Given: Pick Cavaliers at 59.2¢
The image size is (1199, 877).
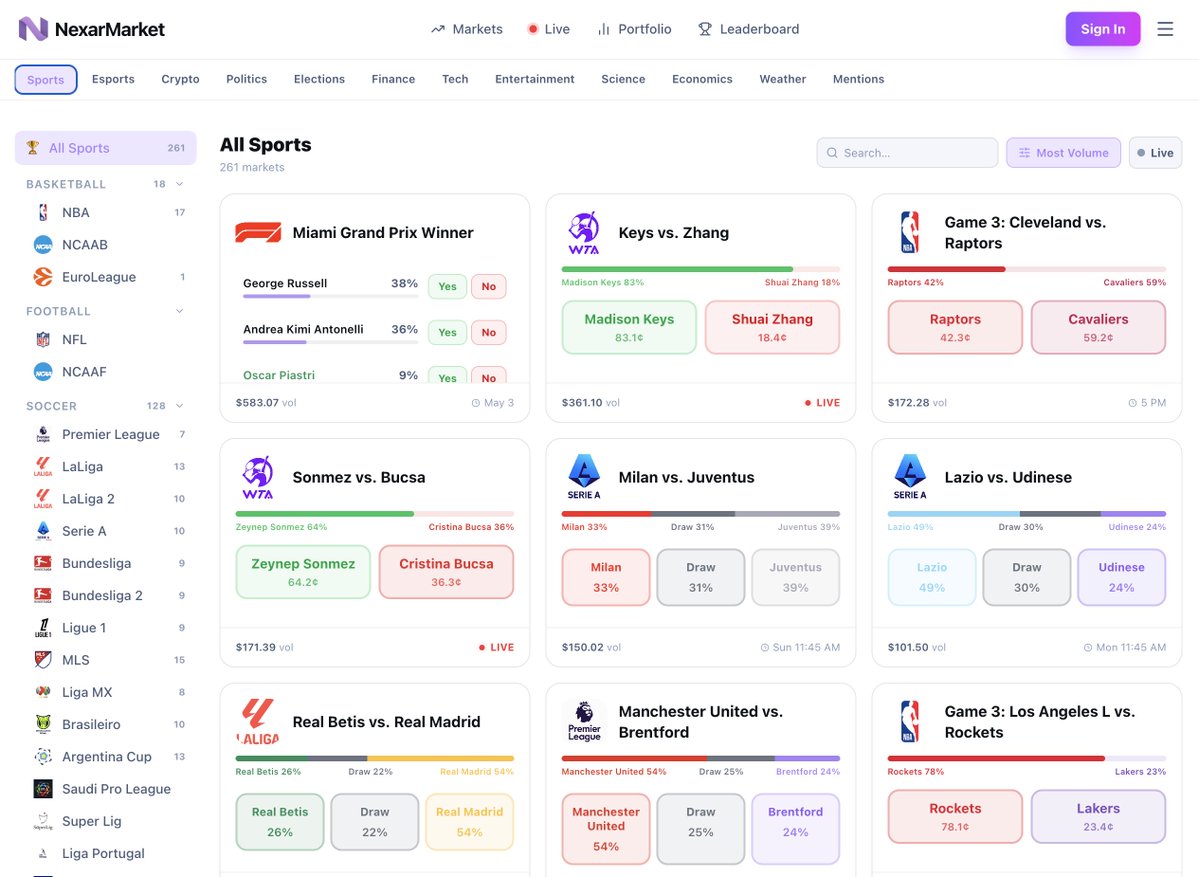Looking at the screenshot, I should click(1098, 327).
